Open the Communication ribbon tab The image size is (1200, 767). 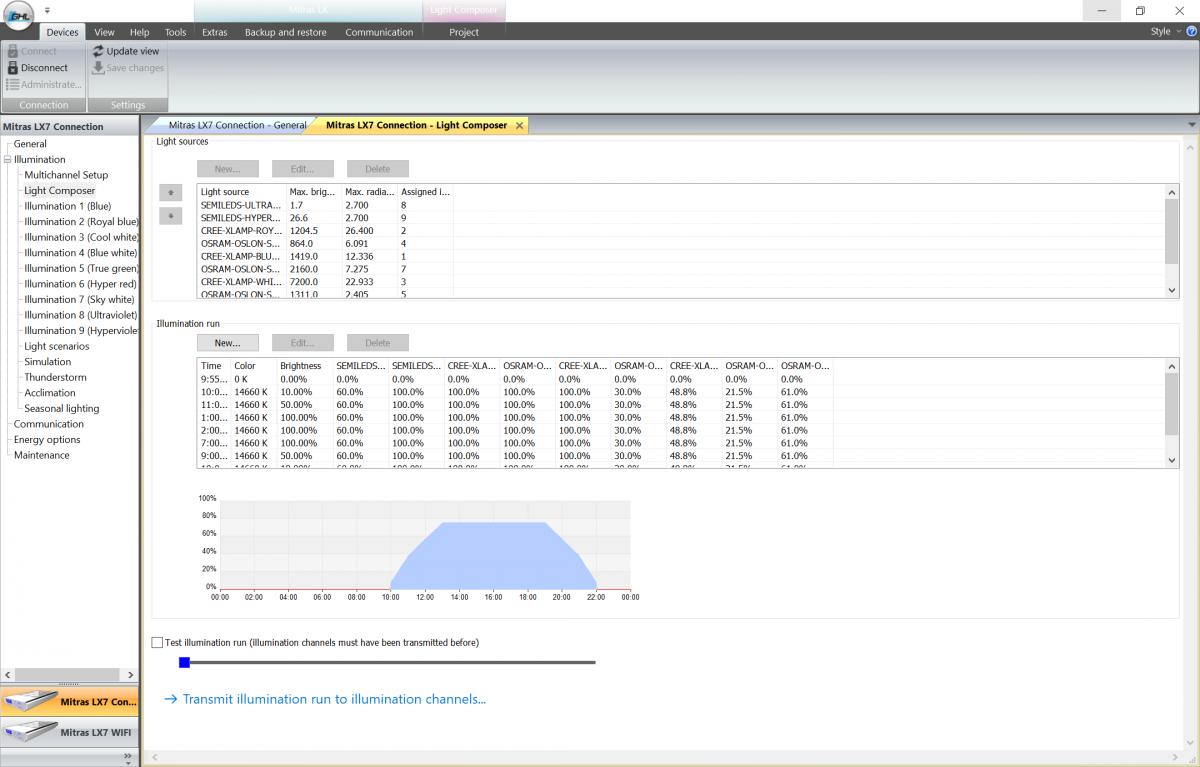pos(379,32)
